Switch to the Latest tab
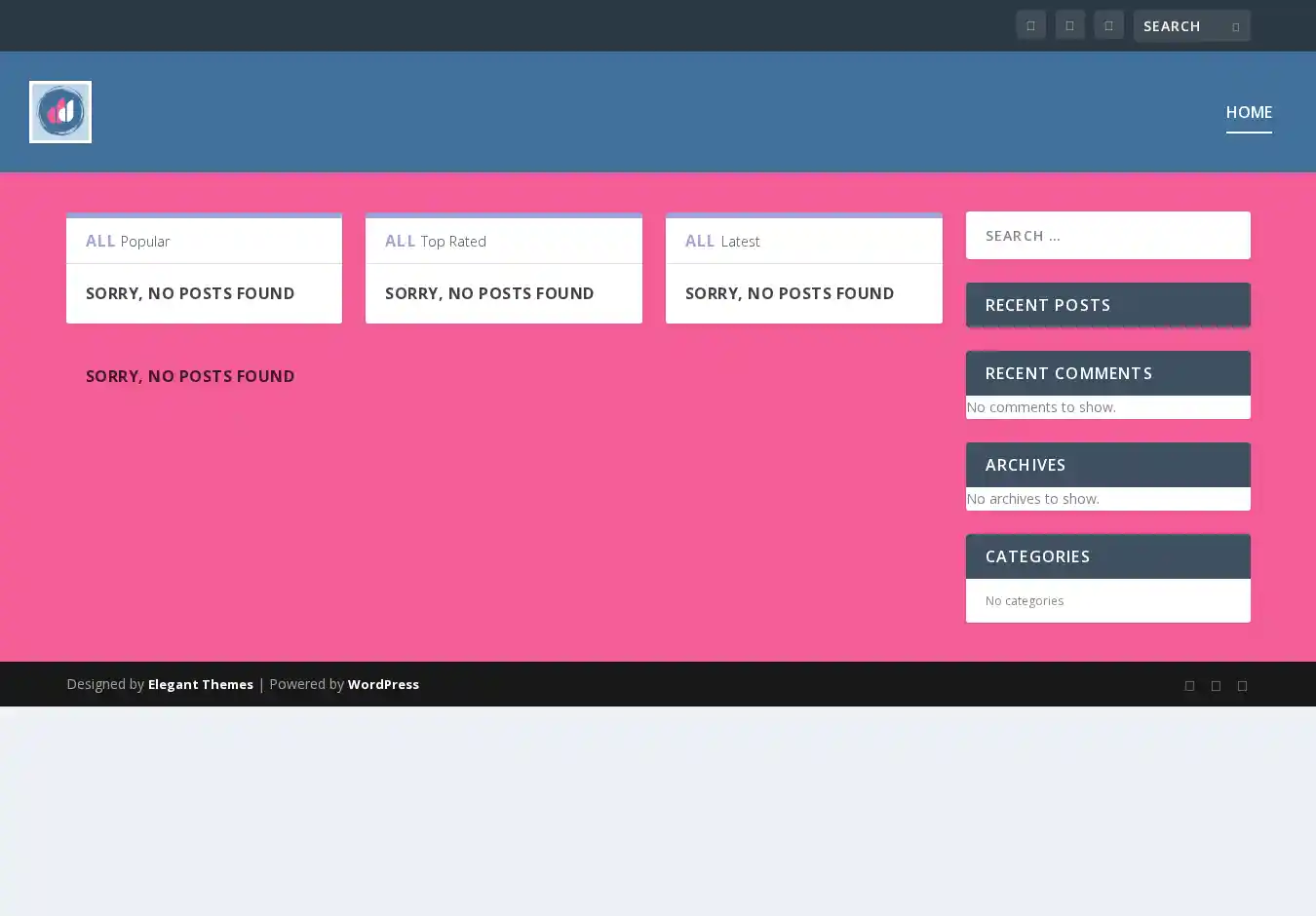The height and width of the screenshot is (916, 1316). (x=740, y=242)
